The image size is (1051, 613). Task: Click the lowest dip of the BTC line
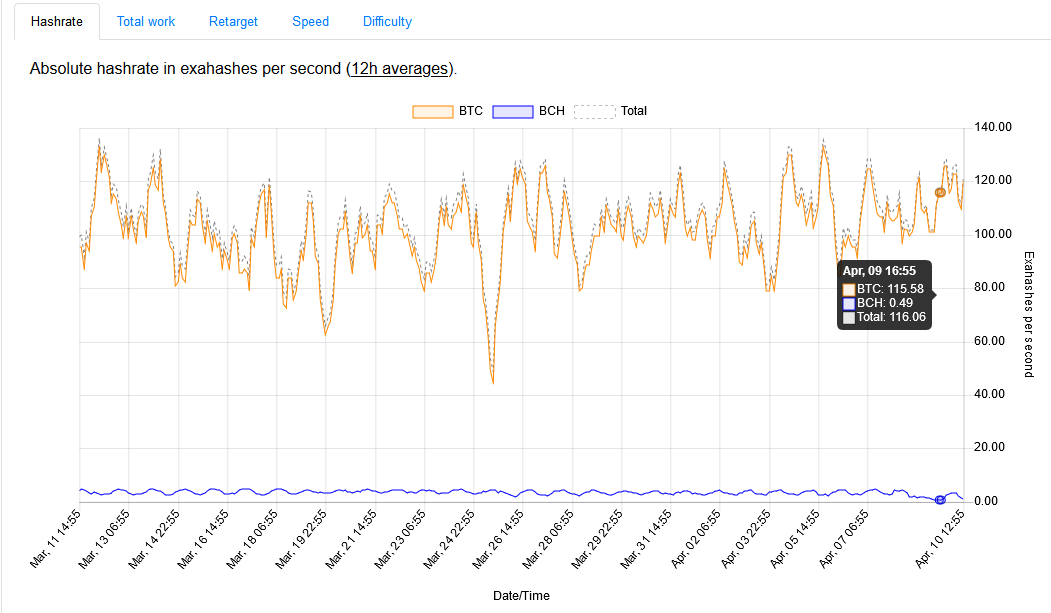(493, 382)
